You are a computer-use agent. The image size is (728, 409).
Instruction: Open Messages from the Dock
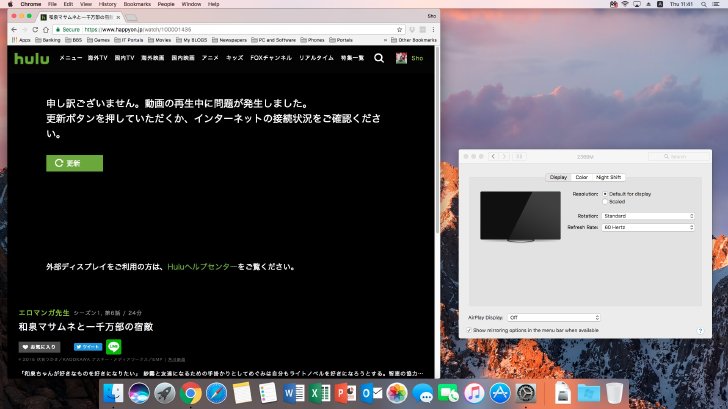(423, 393)
